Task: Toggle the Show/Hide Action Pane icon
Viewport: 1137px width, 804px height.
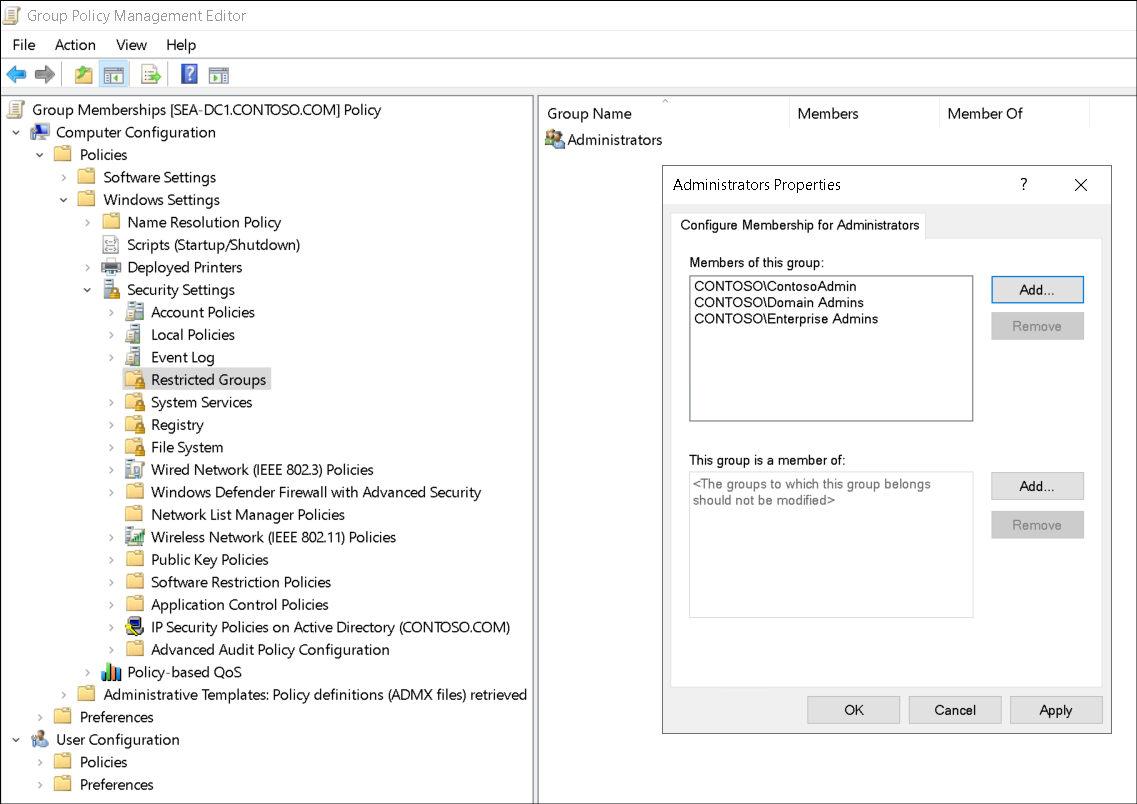Action: (x=218, y=74)
